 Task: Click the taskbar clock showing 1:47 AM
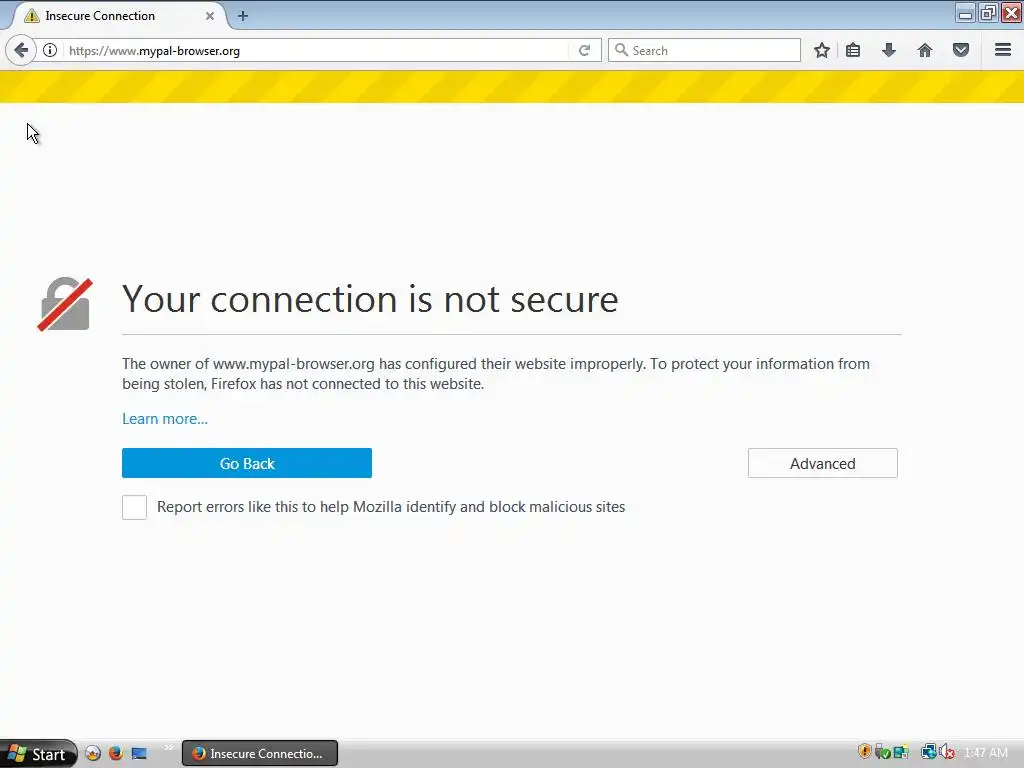(x=985, y=753)
